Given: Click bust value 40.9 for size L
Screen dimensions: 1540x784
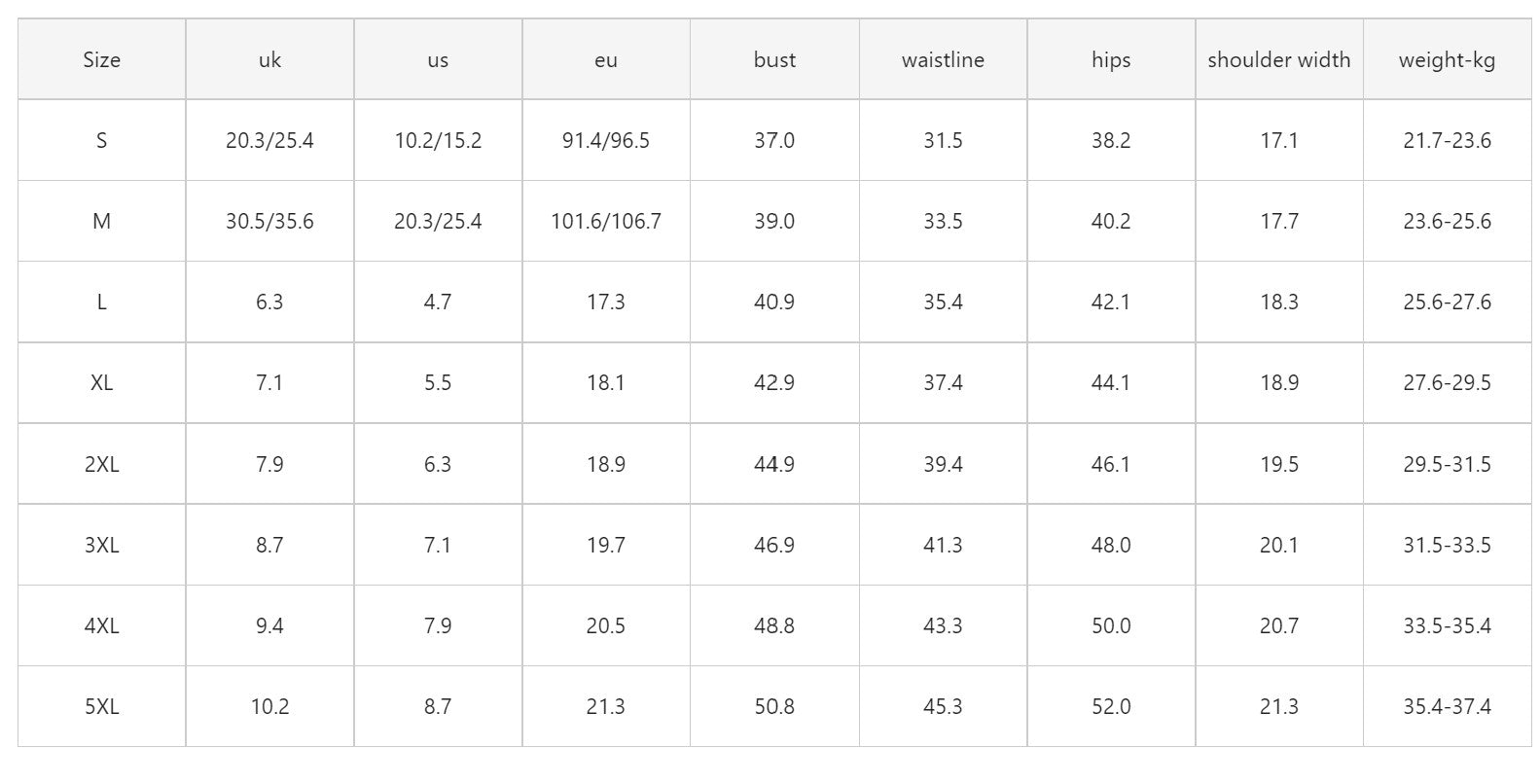Looking at the screenshot, I should point(774,303).
